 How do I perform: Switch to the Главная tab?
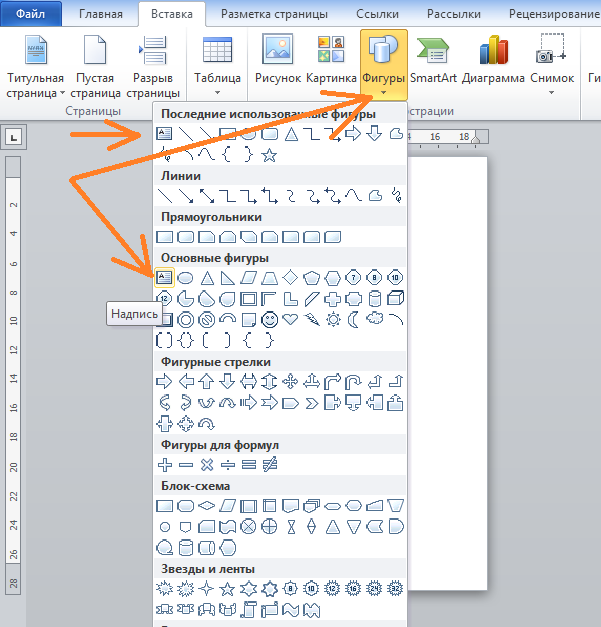tap(101, 14)
